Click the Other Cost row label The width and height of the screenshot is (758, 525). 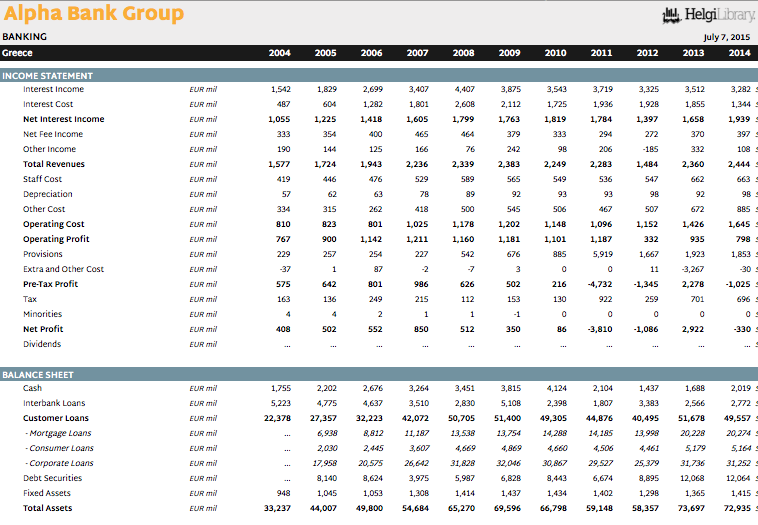44,209
